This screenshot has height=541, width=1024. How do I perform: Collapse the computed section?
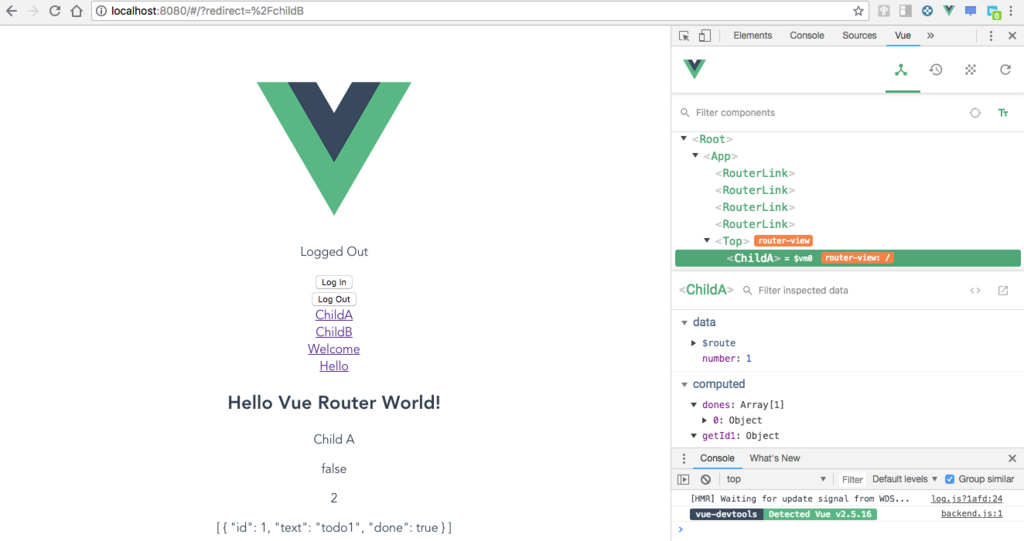pos(684,384)
